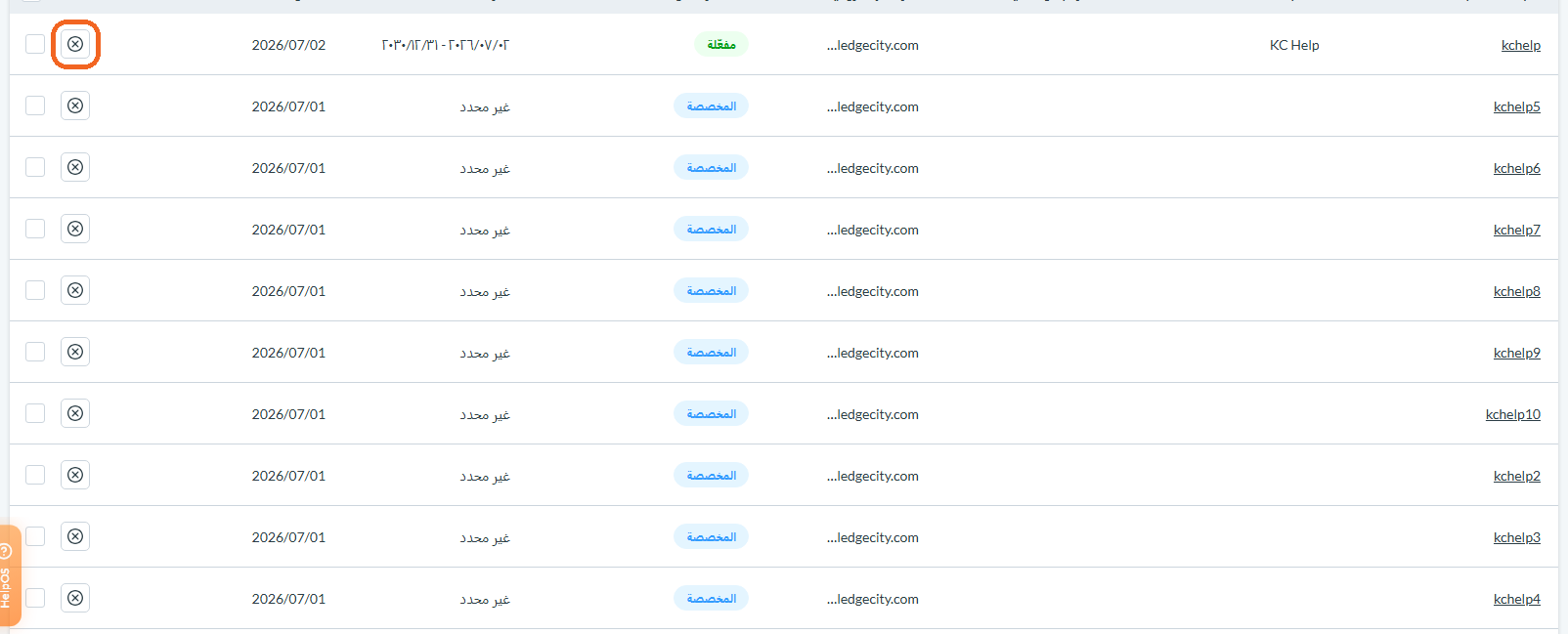Click the blue status badge for kchelp4
Image resolution: width=1568 pixels, height=634 pixels.
pos(711,598)
